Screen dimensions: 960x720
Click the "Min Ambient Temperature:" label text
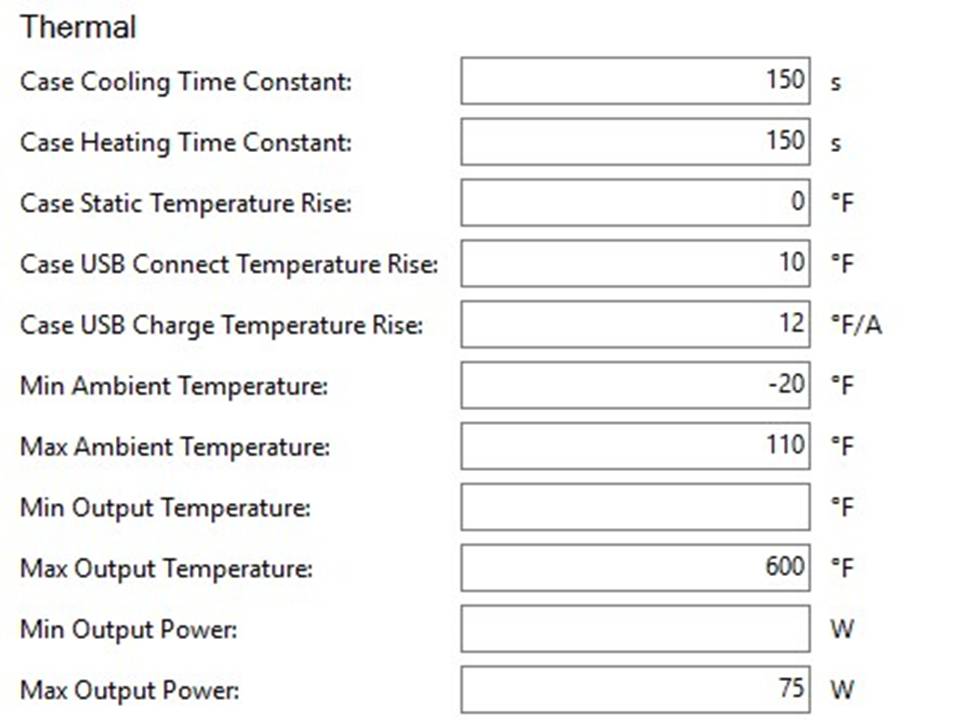click(x=174, y=386)
